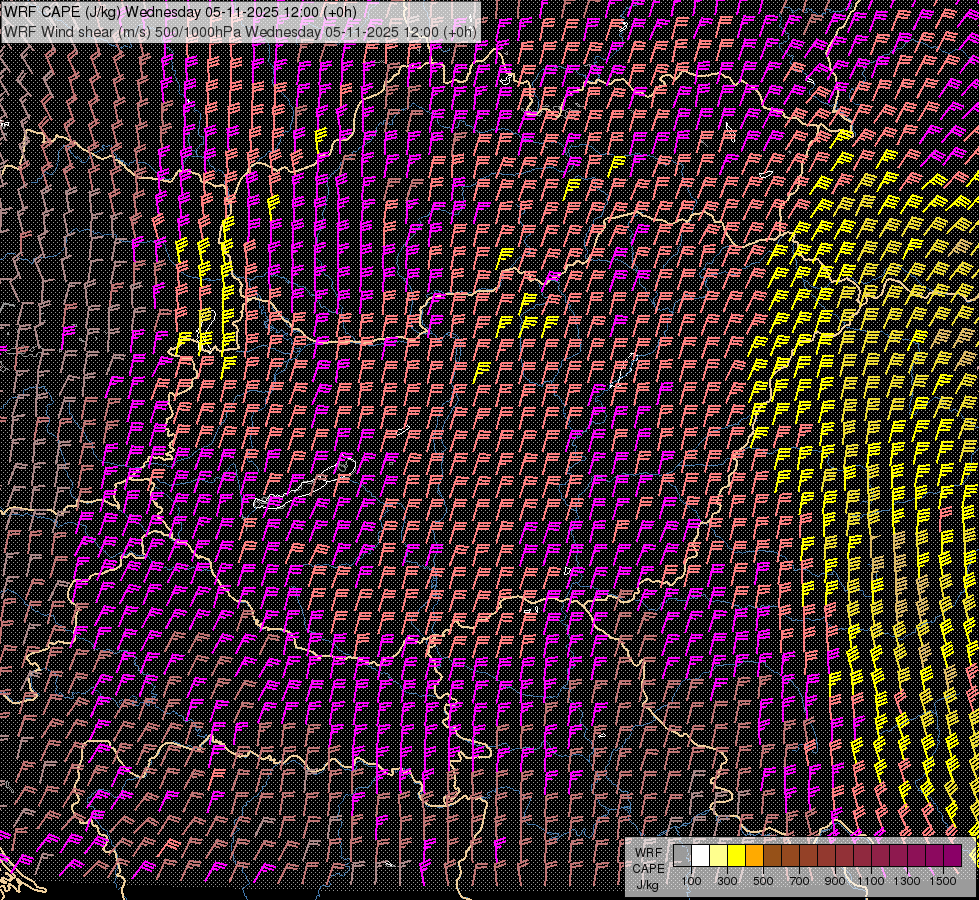
Task: Click the 1500 legend scale label
Action: [x=943, y=881]
